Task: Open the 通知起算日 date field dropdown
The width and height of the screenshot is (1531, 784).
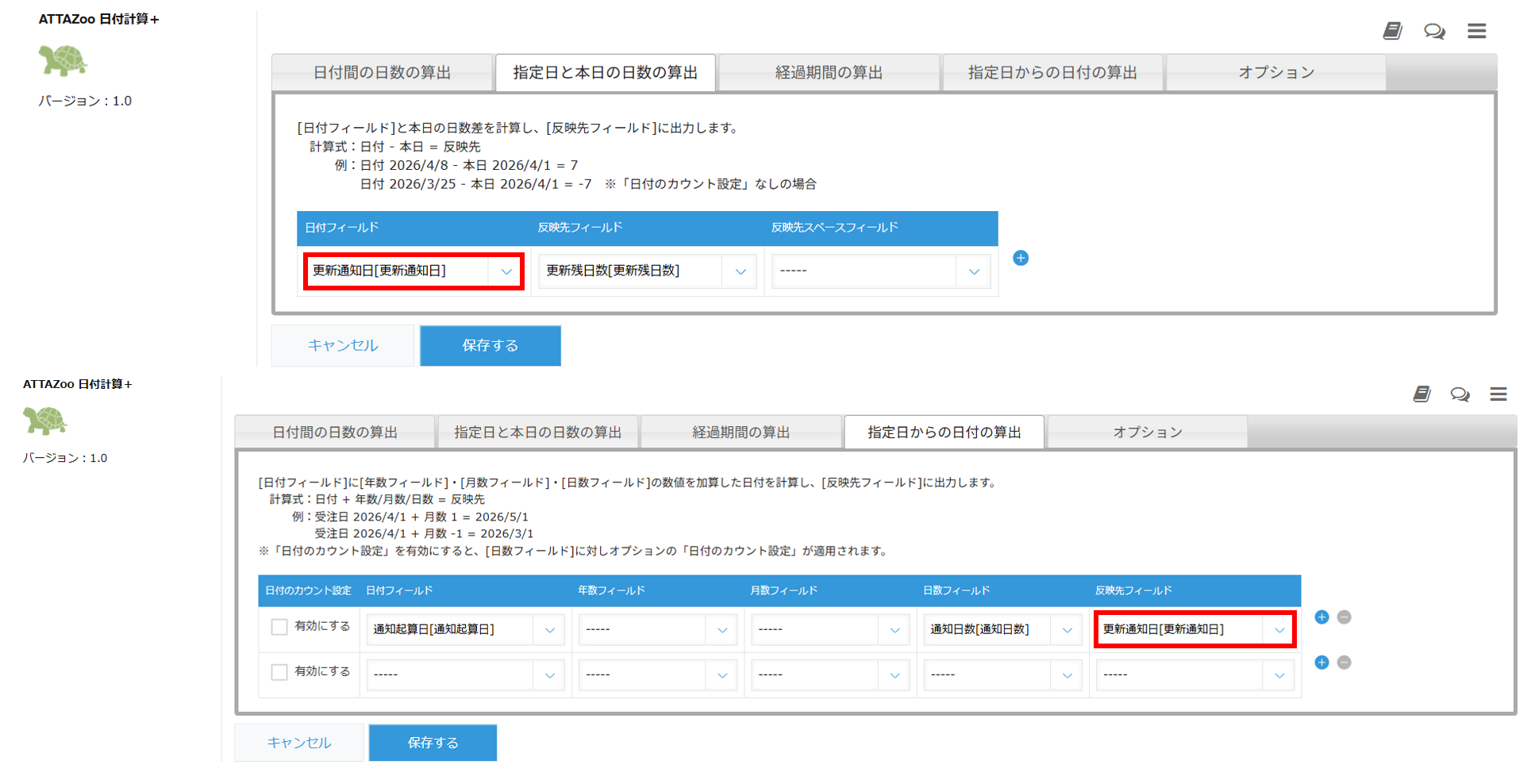Action: 465,629
